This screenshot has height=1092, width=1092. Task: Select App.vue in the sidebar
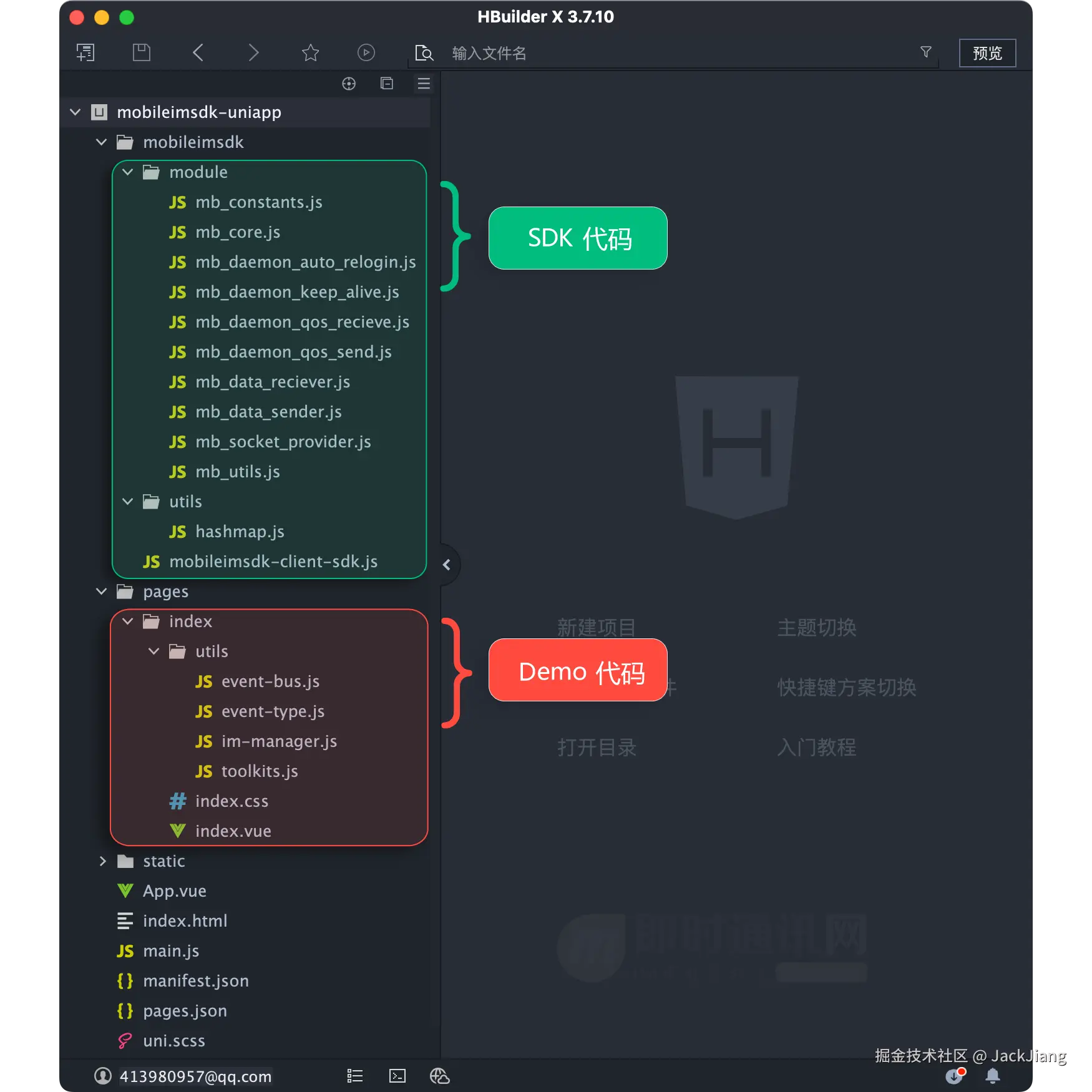pos(175,890)
